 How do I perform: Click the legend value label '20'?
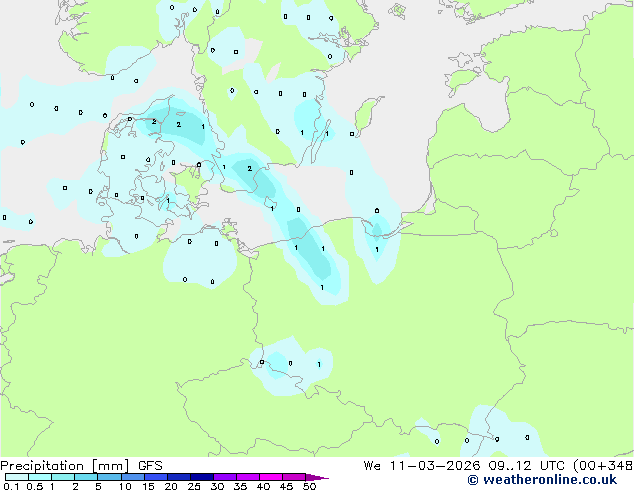point(171,486)
